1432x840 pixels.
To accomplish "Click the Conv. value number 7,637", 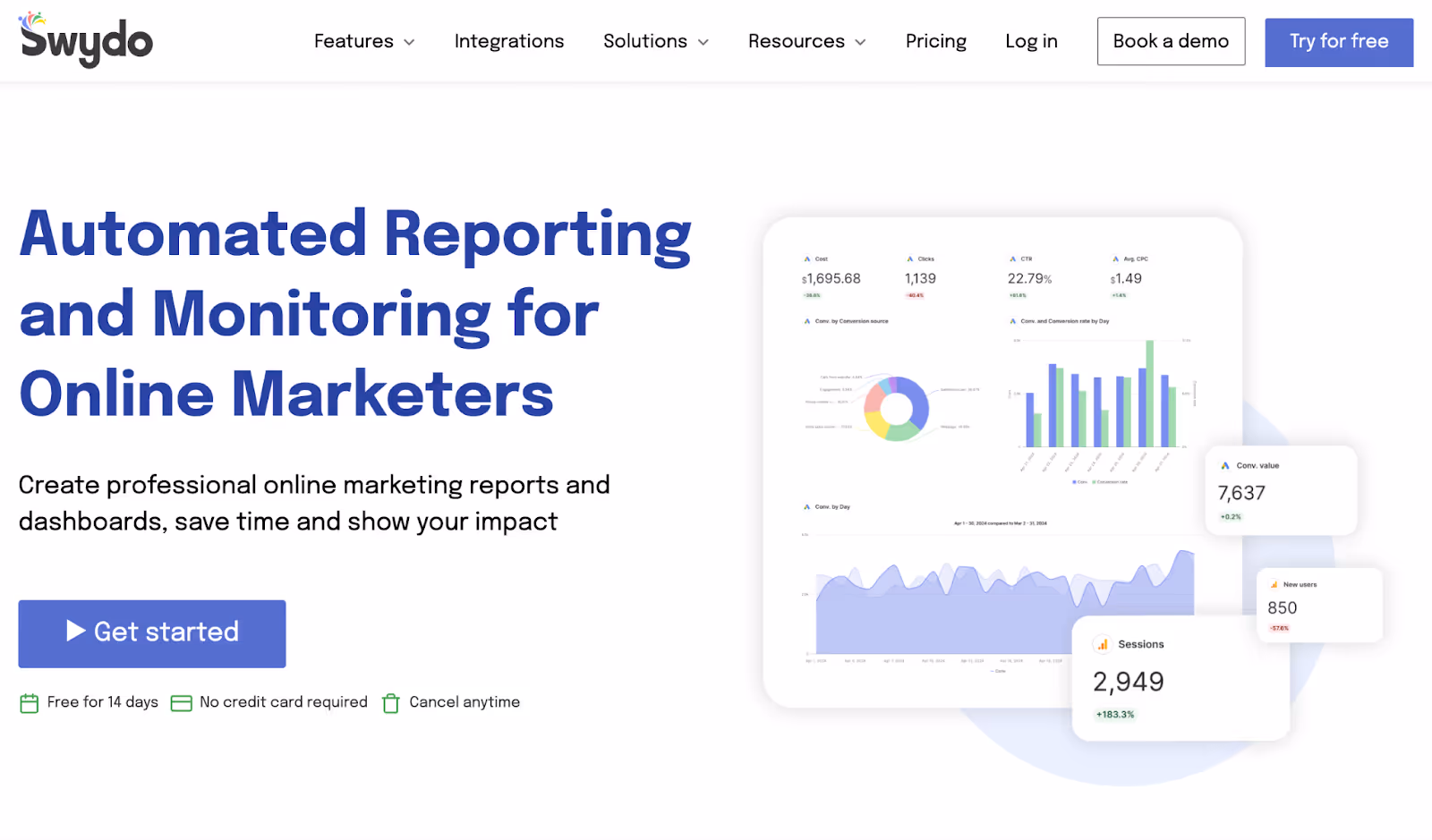I will (x=1241, y=494).
